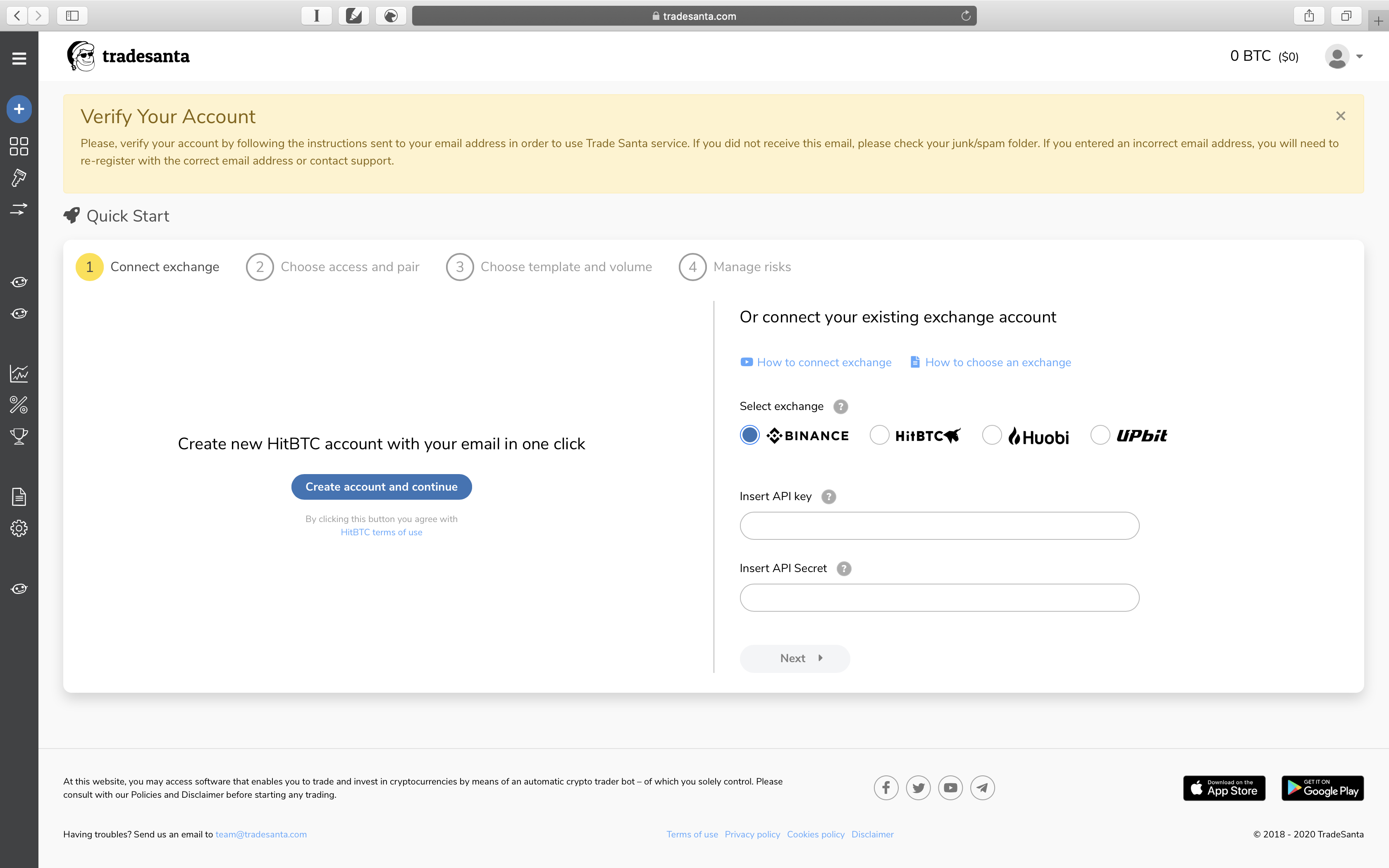This screenshot has width=1389, height=868.
Task: Open the user avatar icon
Action: (x=1337, y=56)
